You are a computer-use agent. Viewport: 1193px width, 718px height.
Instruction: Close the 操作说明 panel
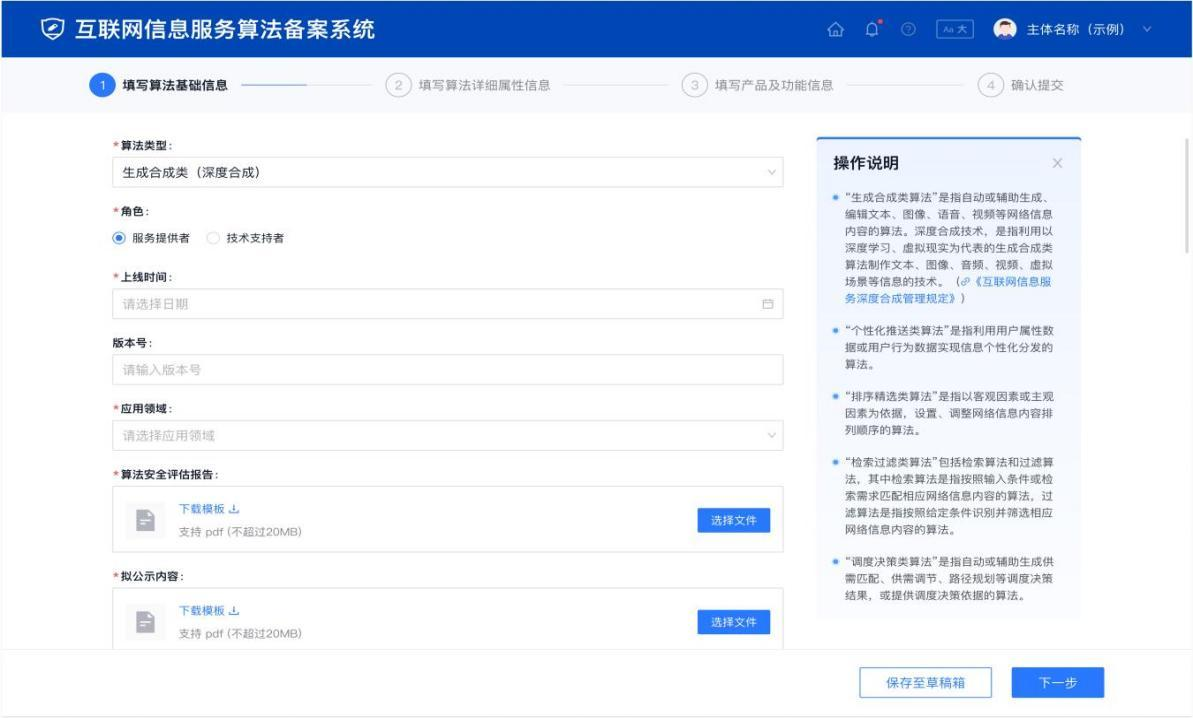(1058, 163)
